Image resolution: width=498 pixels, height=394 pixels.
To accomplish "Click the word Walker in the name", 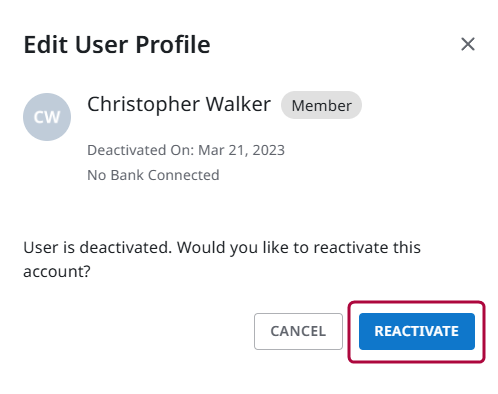I will click(x=238, y=104).
